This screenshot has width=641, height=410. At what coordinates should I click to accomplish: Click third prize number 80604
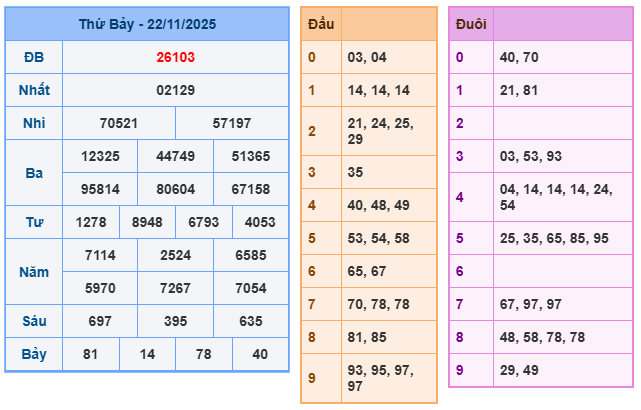pos(176,189)
